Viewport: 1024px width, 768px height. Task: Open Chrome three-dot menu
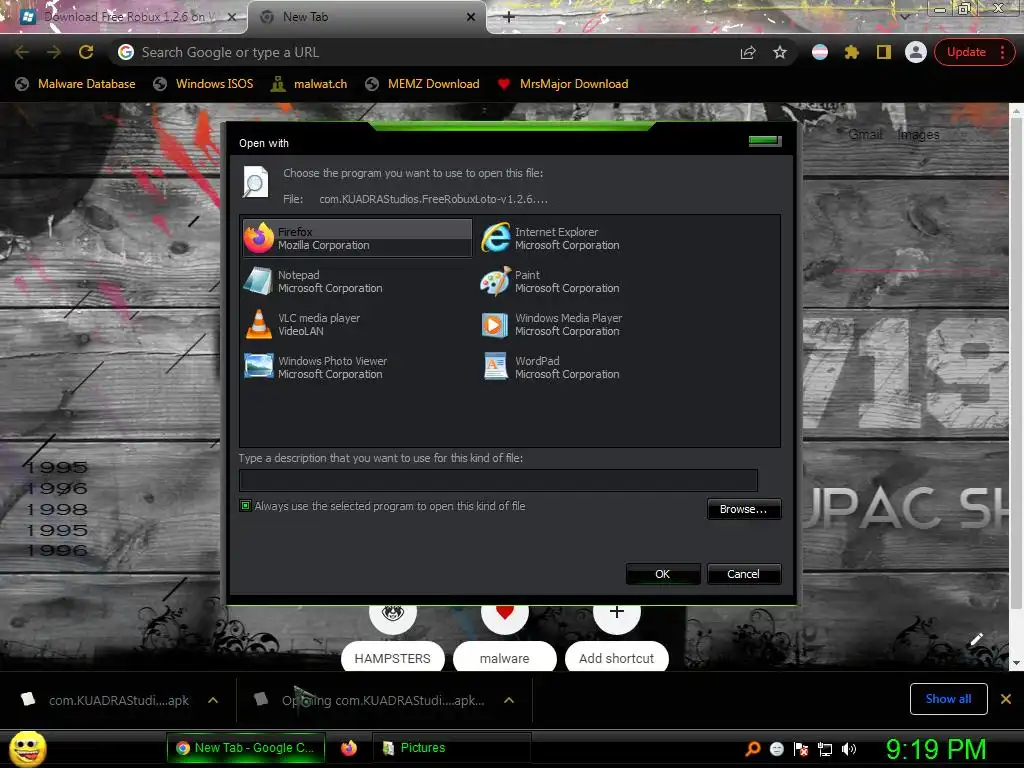[1002, 52]
